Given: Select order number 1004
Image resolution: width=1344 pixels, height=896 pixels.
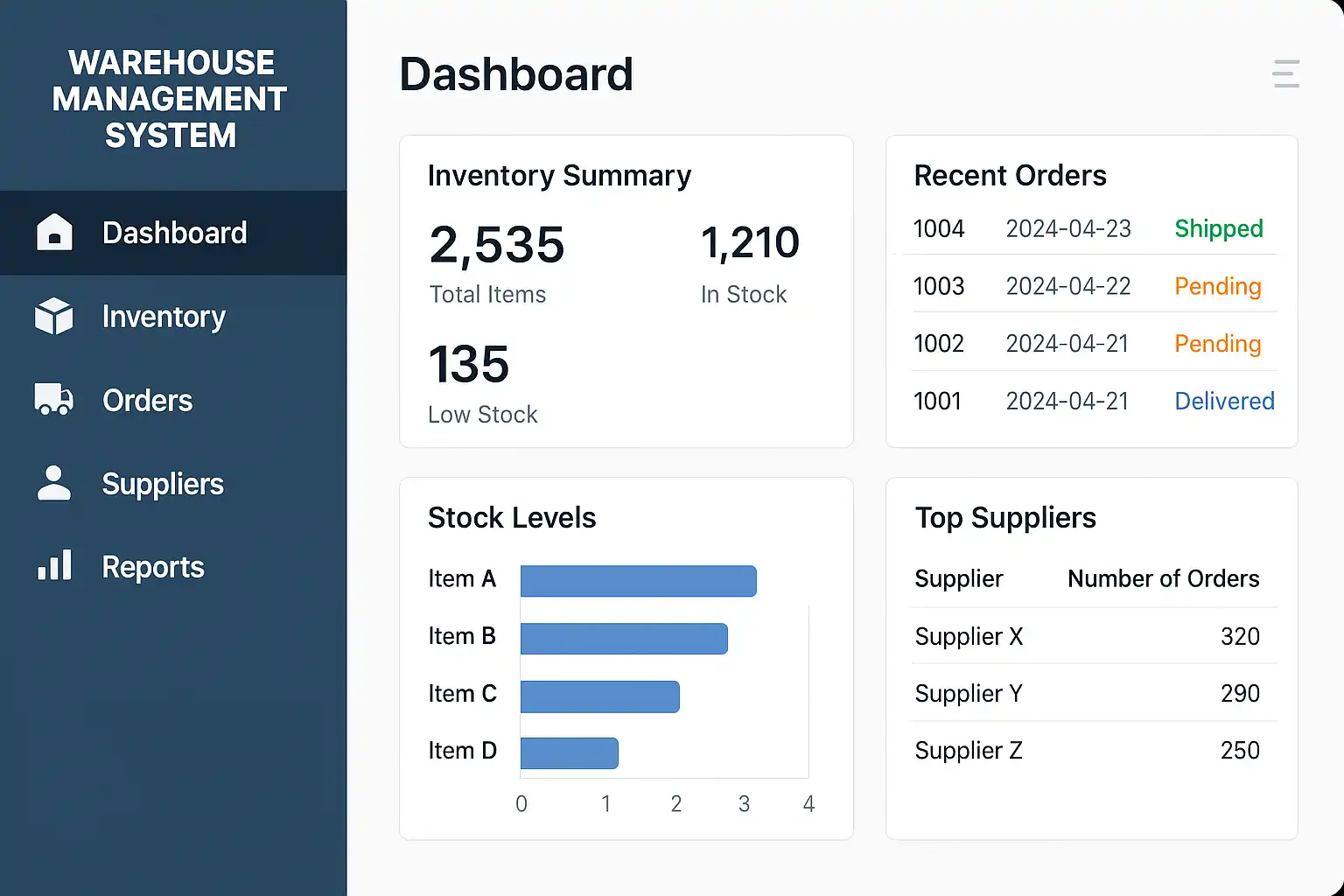Looking at the screenshot, I should point(939,229).
